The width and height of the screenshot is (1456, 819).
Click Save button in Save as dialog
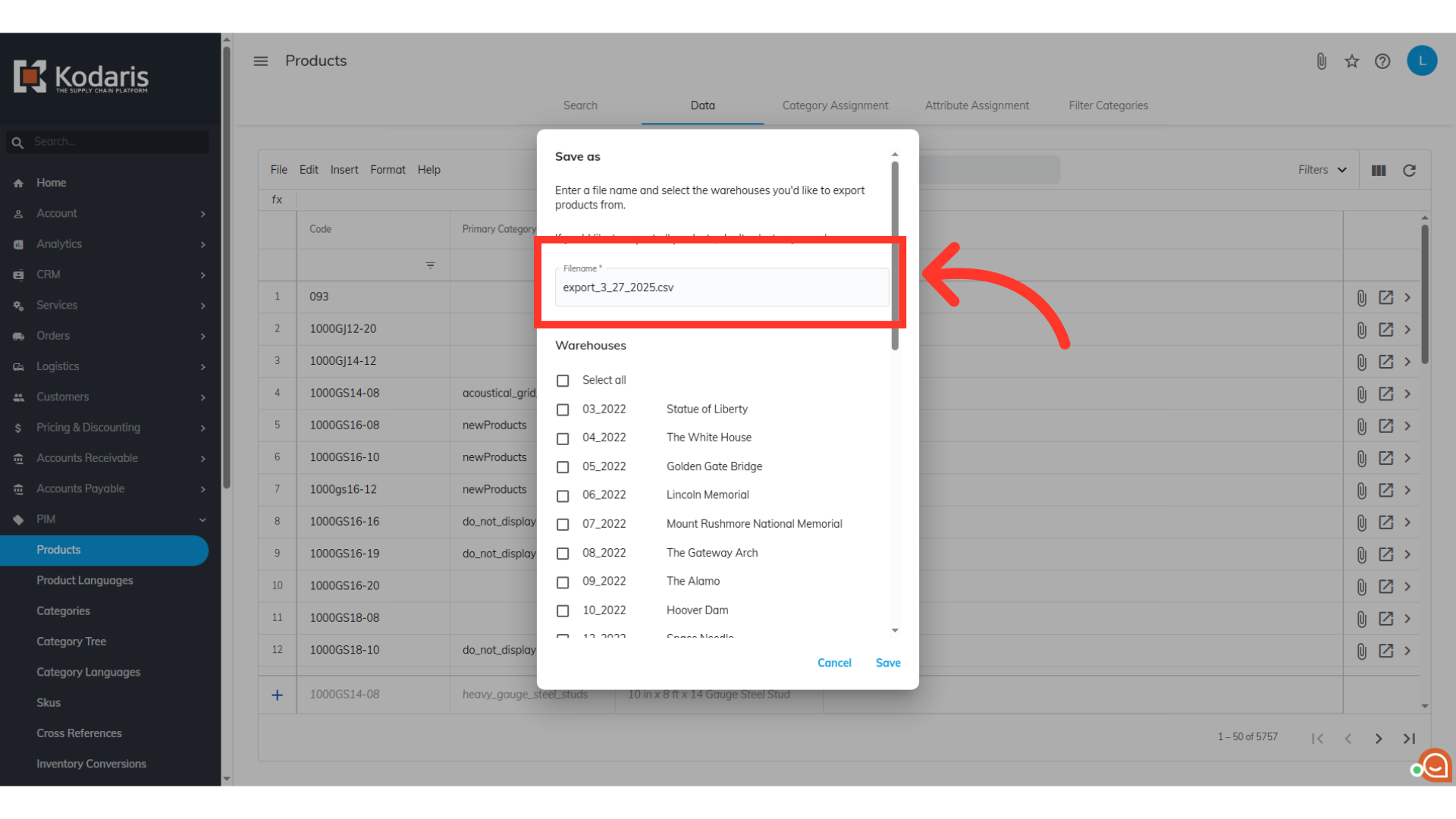[888, 663]
